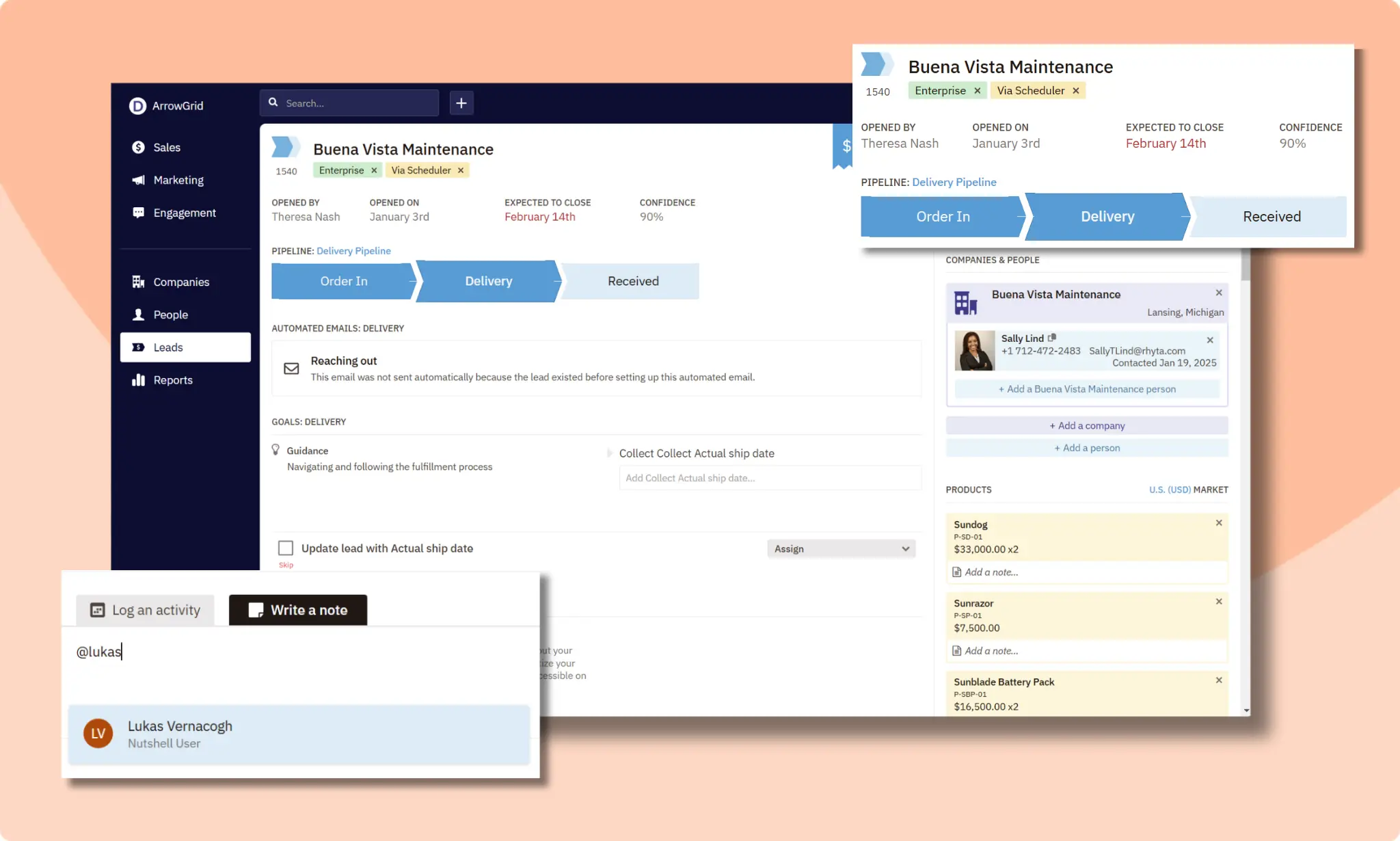Viewport: 1400px width, 841px height.
Task: Open the Companies section in the sidebar
Action: click(180, 282)
